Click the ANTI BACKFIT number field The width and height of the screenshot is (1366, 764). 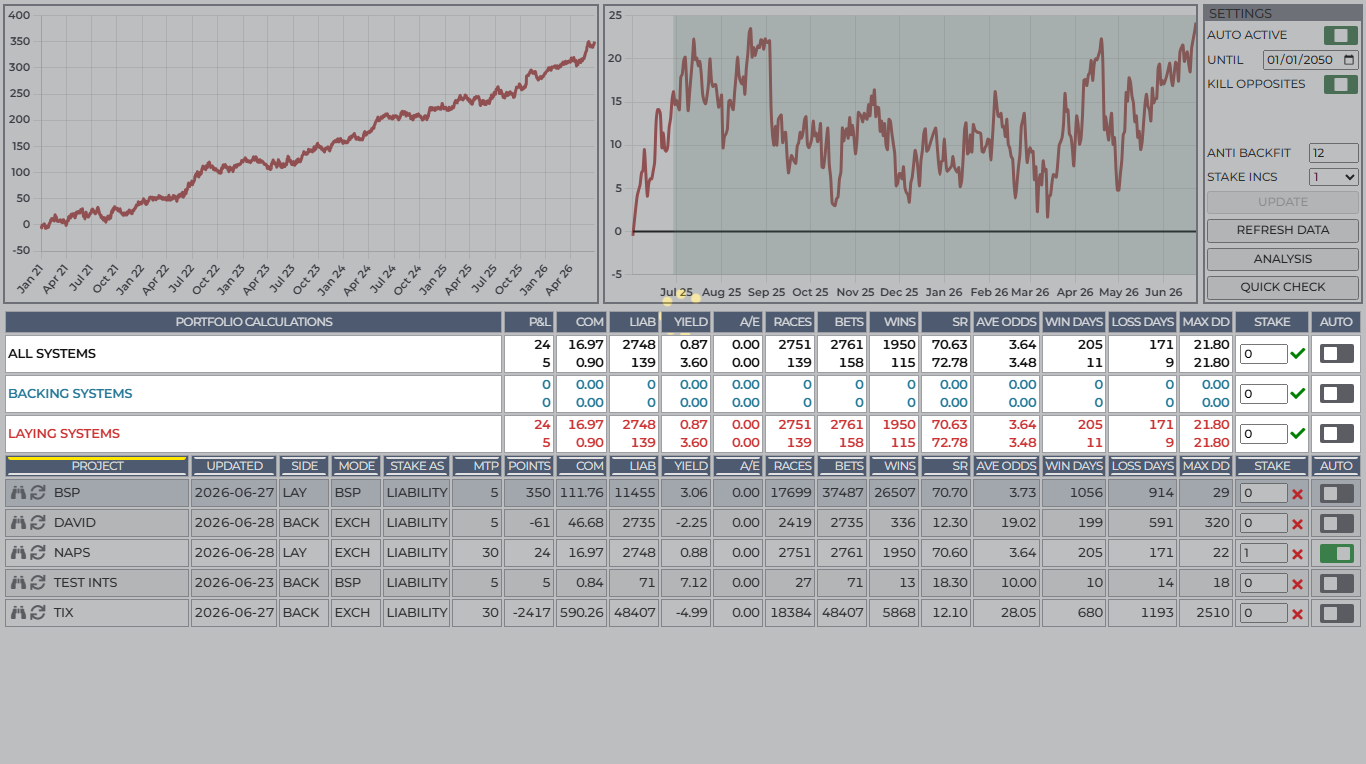click(1333, 153)
